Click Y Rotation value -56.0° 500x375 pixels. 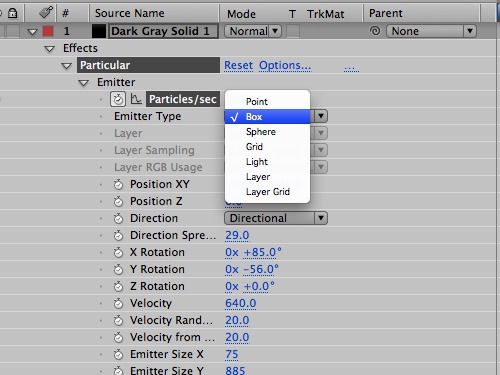point(261,269)
